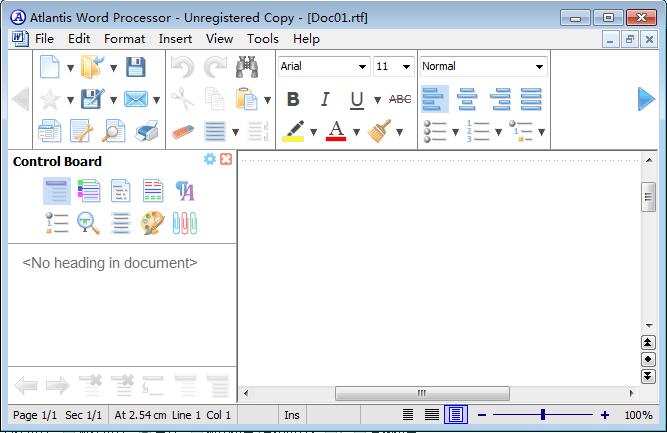Align text left

point(435,99)
